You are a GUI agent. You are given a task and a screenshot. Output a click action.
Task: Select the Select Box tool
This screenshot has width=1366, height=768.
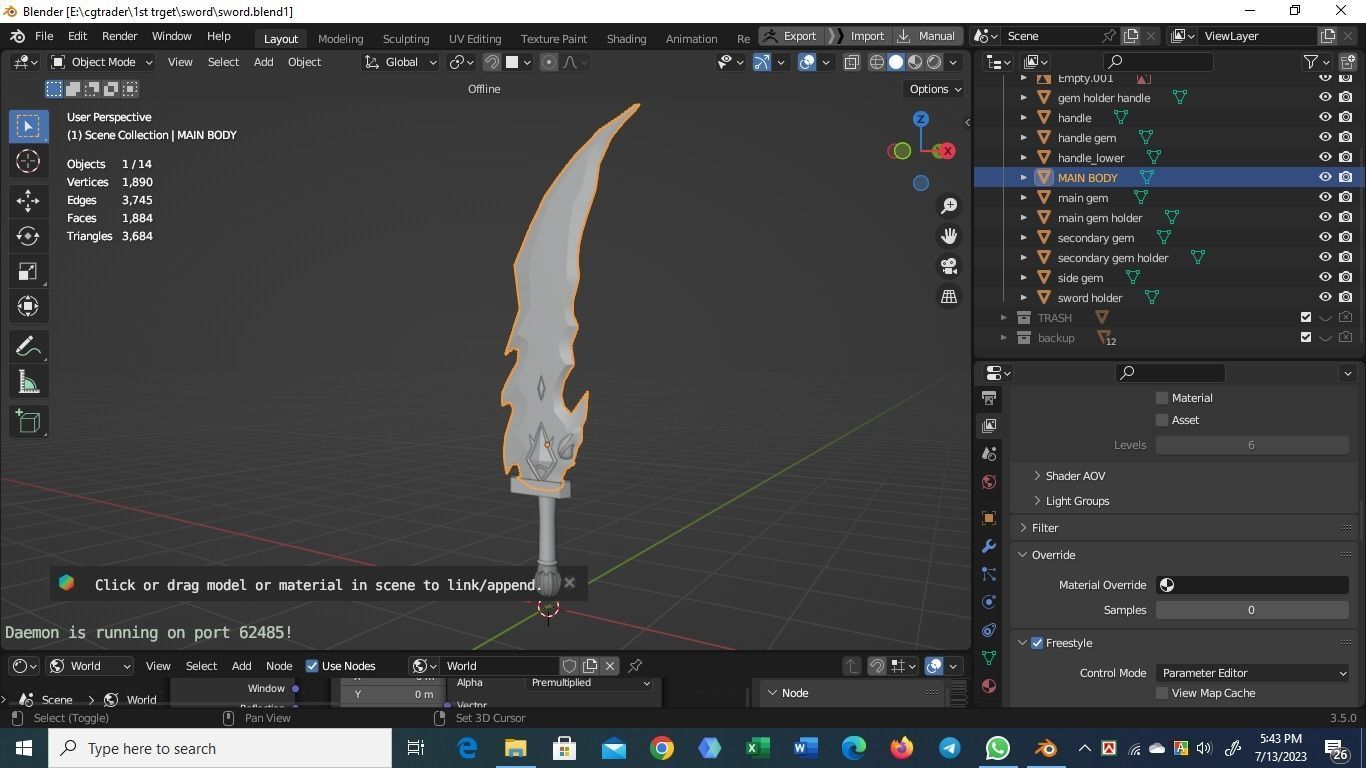(x=28, y=126)
